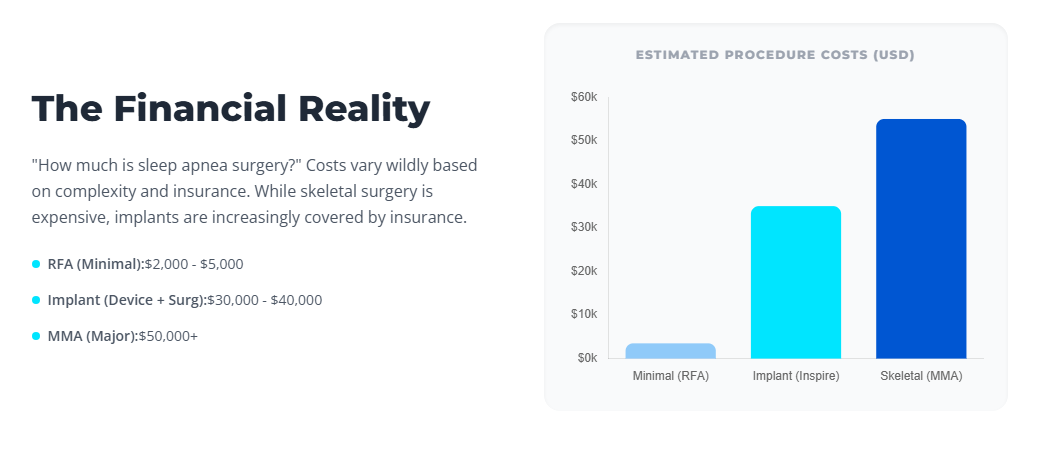The width and height of the screenshot is (1048, 449).
Task: Click the Skeletal (MMA) axis label
Action: tap(921, 376)
